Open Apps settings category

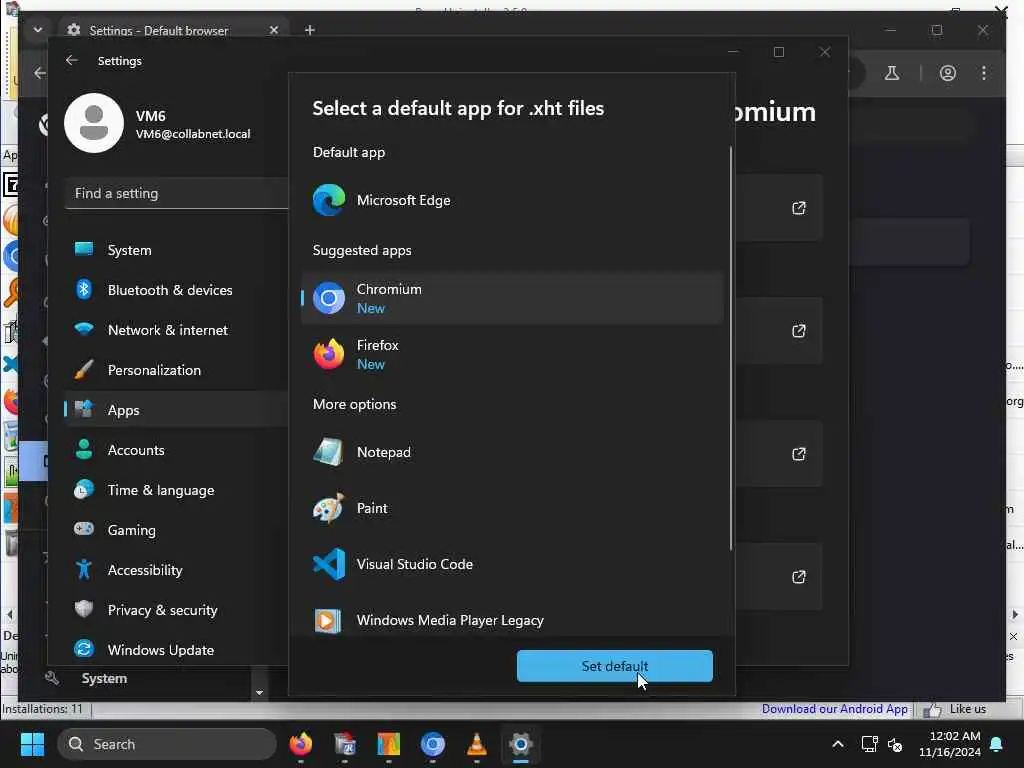click(176, 410)
